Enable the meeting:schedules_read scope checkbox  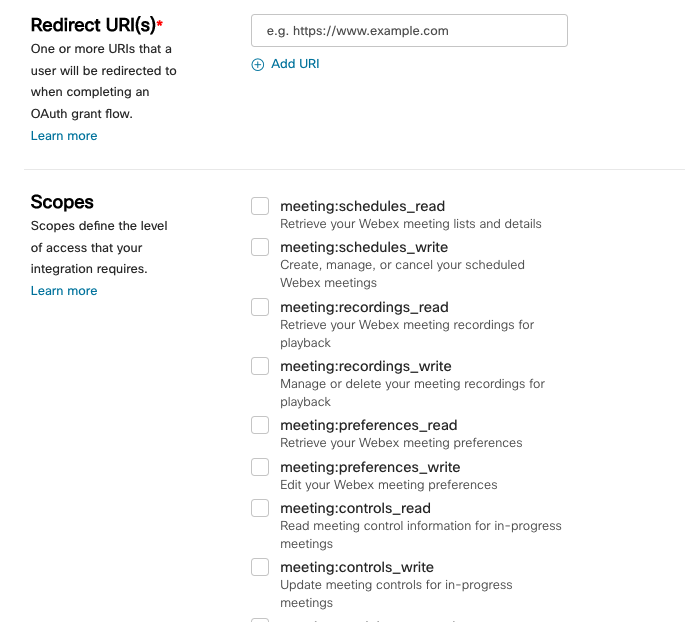260,206
